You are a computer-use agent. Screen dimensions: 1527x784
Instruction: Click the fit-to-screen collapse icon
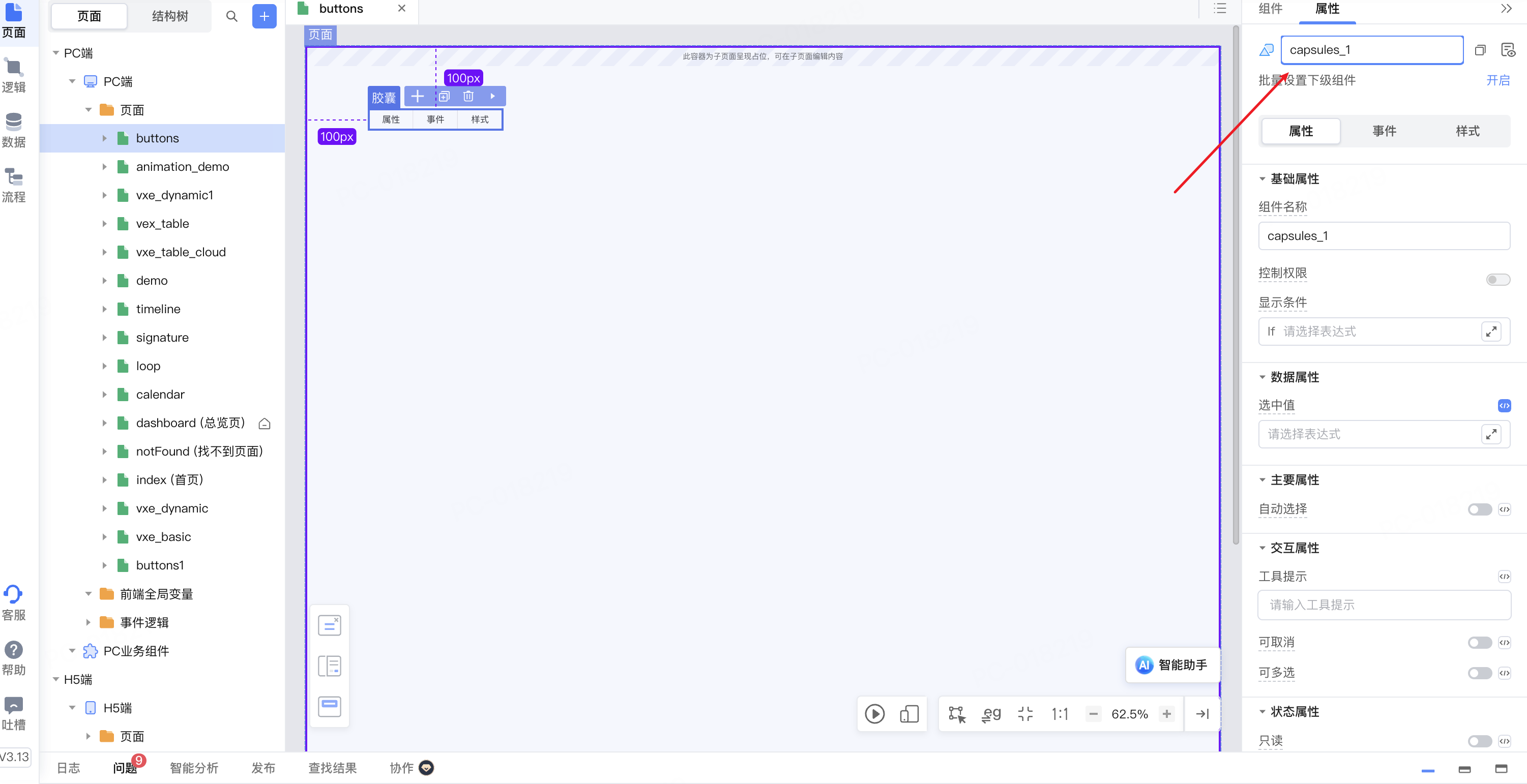point(1025,714)
